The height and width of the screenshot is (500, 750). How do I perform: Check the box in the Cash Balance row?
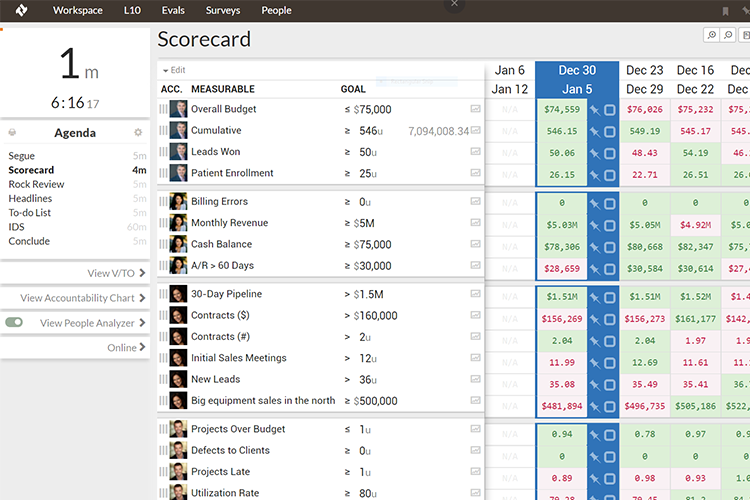point(610,247)
